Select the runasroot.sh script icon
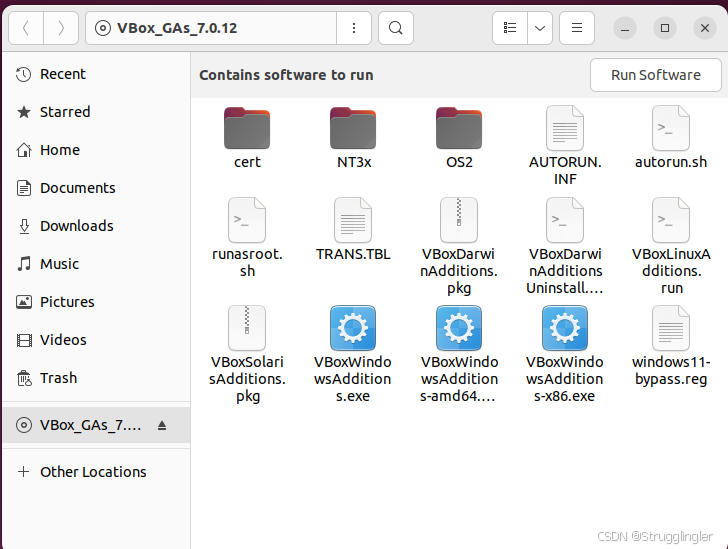This screenshot has width=728, height=549. tap(247, 220)
